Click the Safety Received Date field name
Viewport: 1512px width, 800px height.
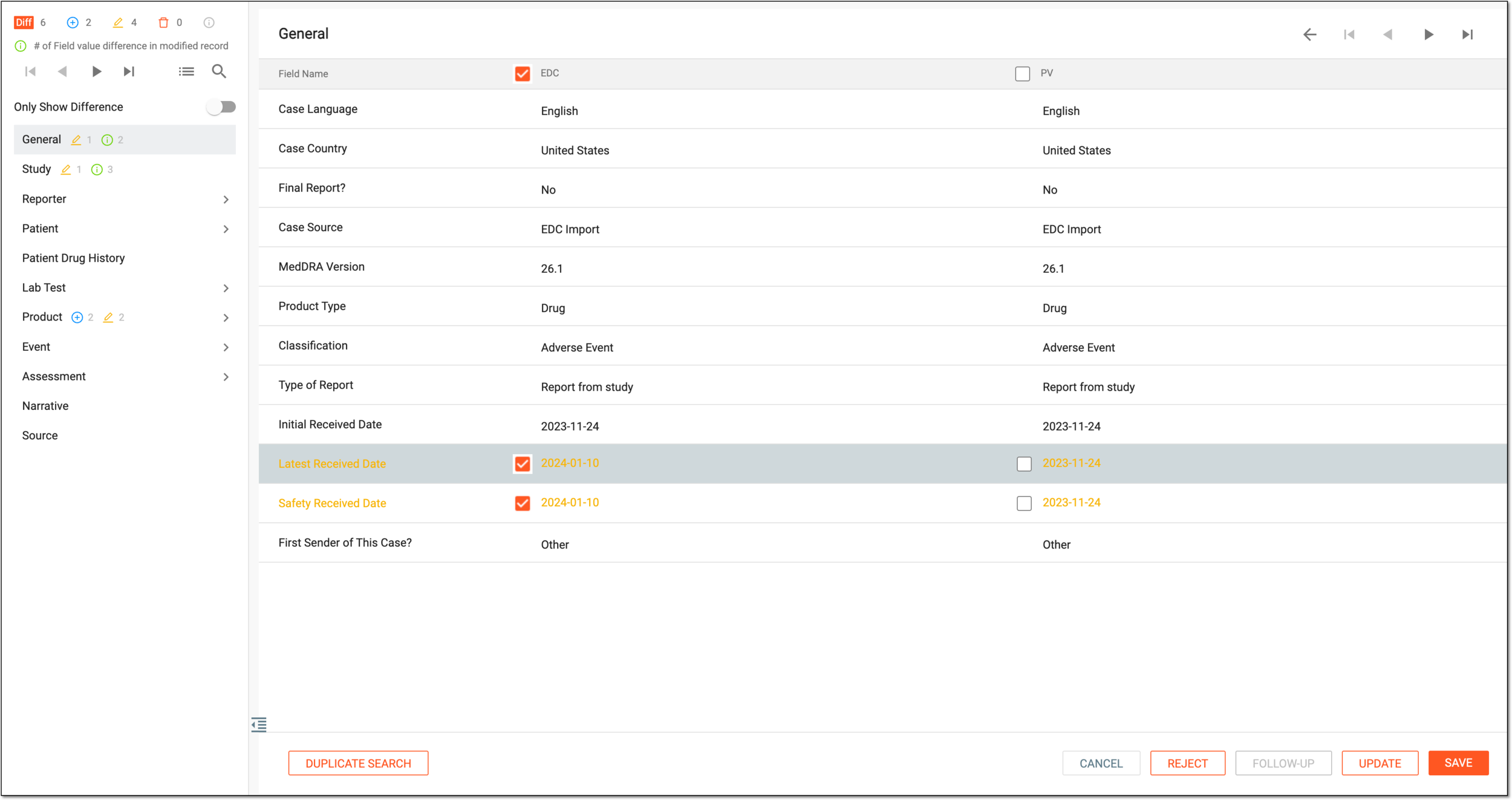coord(332,503)
